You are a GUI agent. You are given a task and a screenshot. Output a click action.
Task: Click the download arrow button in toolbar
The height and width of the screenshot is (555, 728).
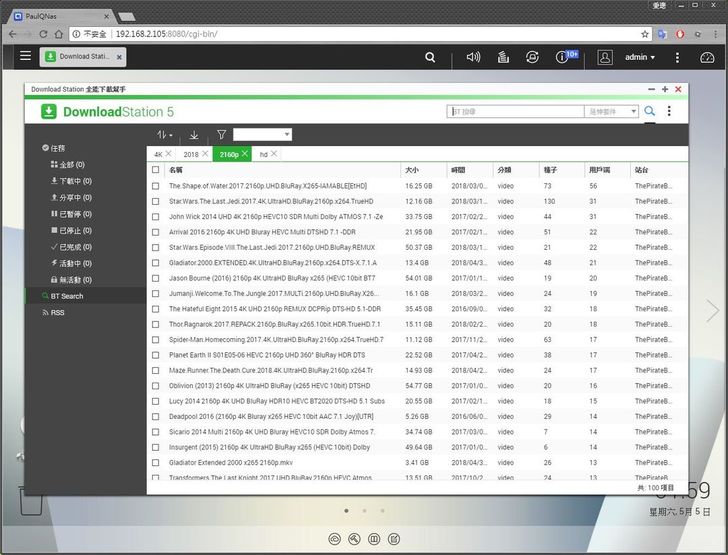(194, 134)
